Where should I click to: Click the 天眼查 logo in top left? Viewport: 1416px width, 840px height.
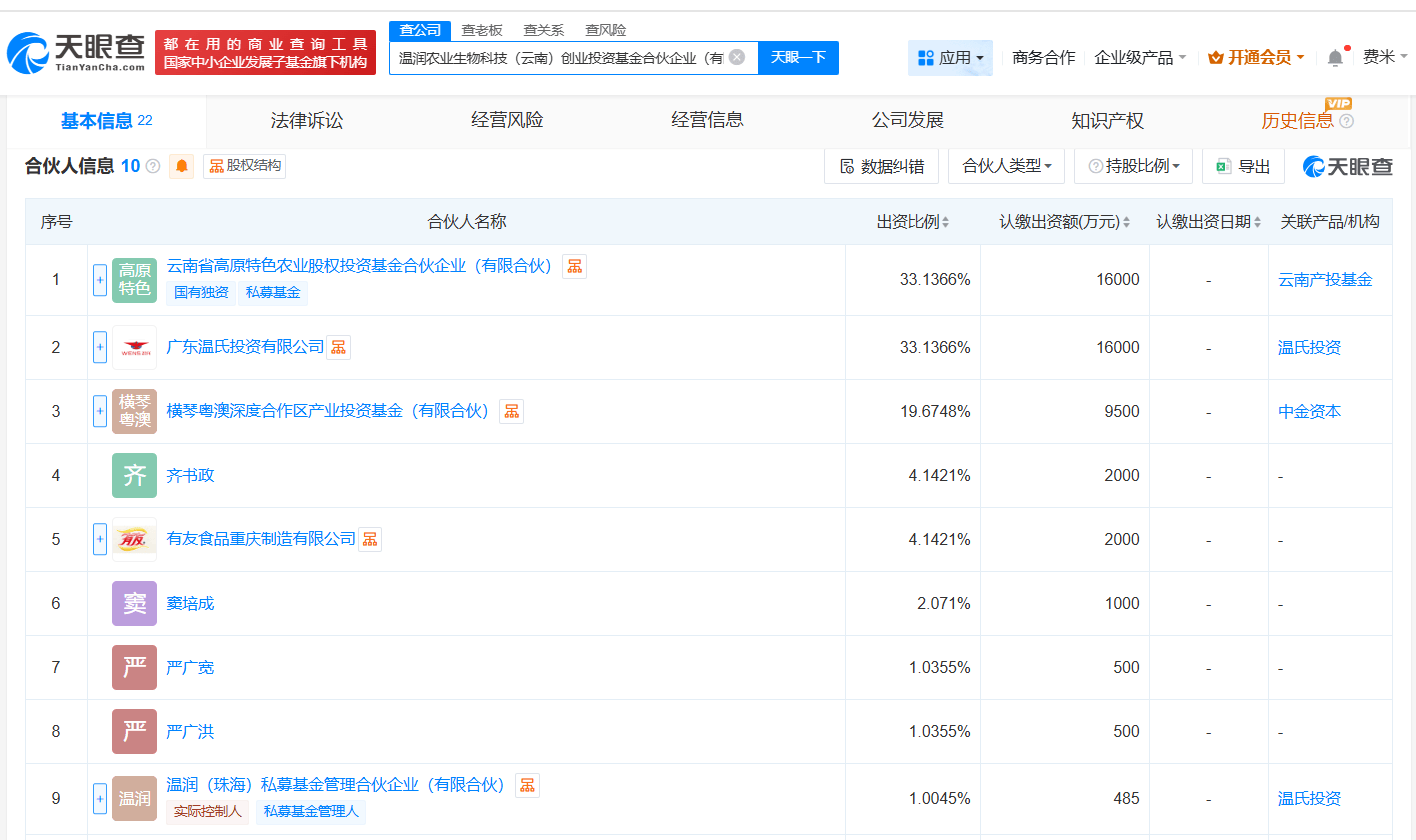tap(75, 53)
